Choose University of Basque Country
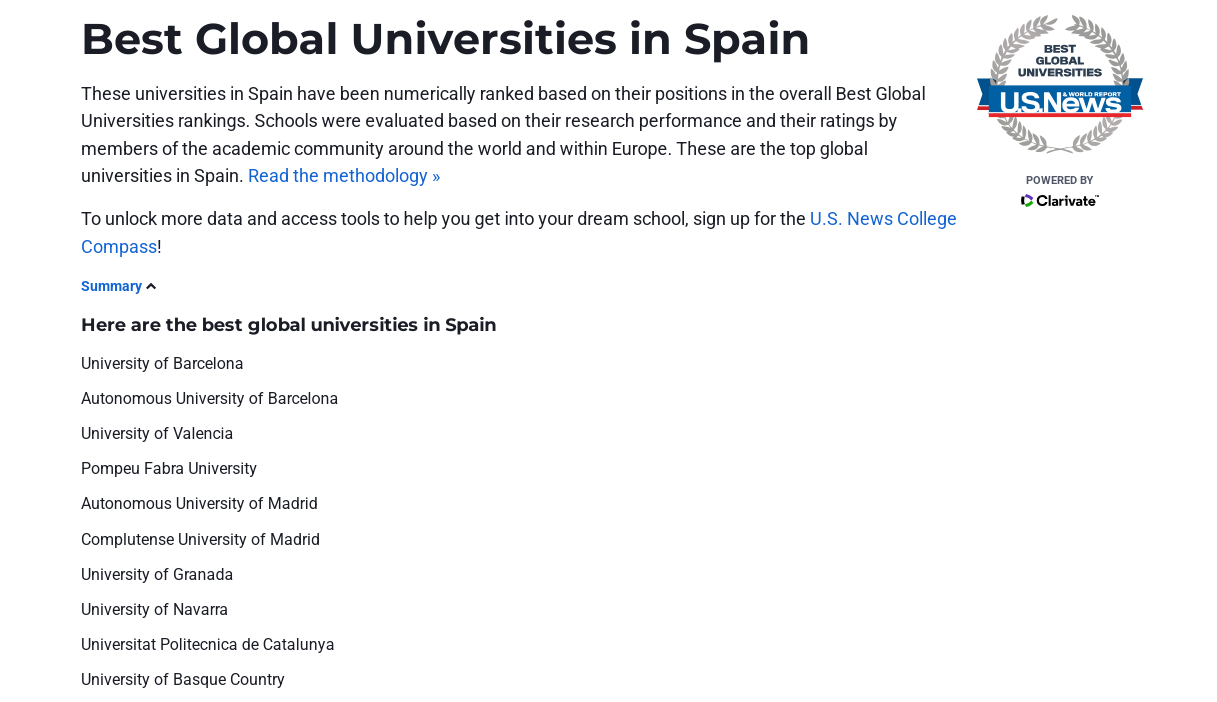 pyautogui.click(x=183, y=679)
